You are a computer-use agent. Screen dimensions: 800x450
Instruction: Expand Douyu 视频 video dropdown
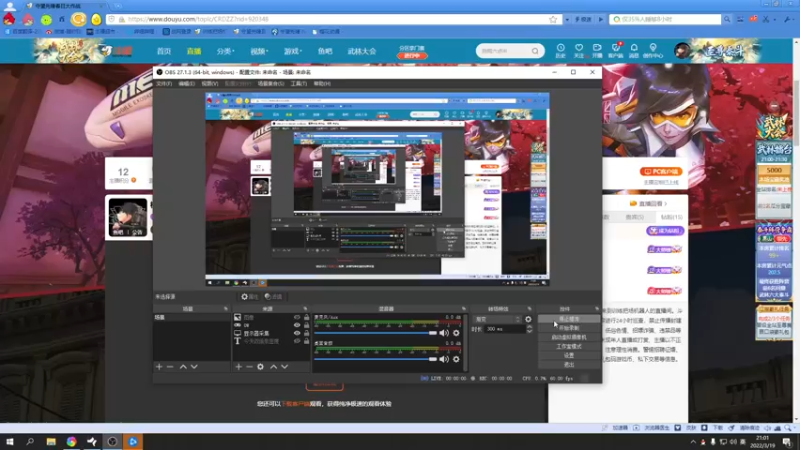tap(259, 51)
